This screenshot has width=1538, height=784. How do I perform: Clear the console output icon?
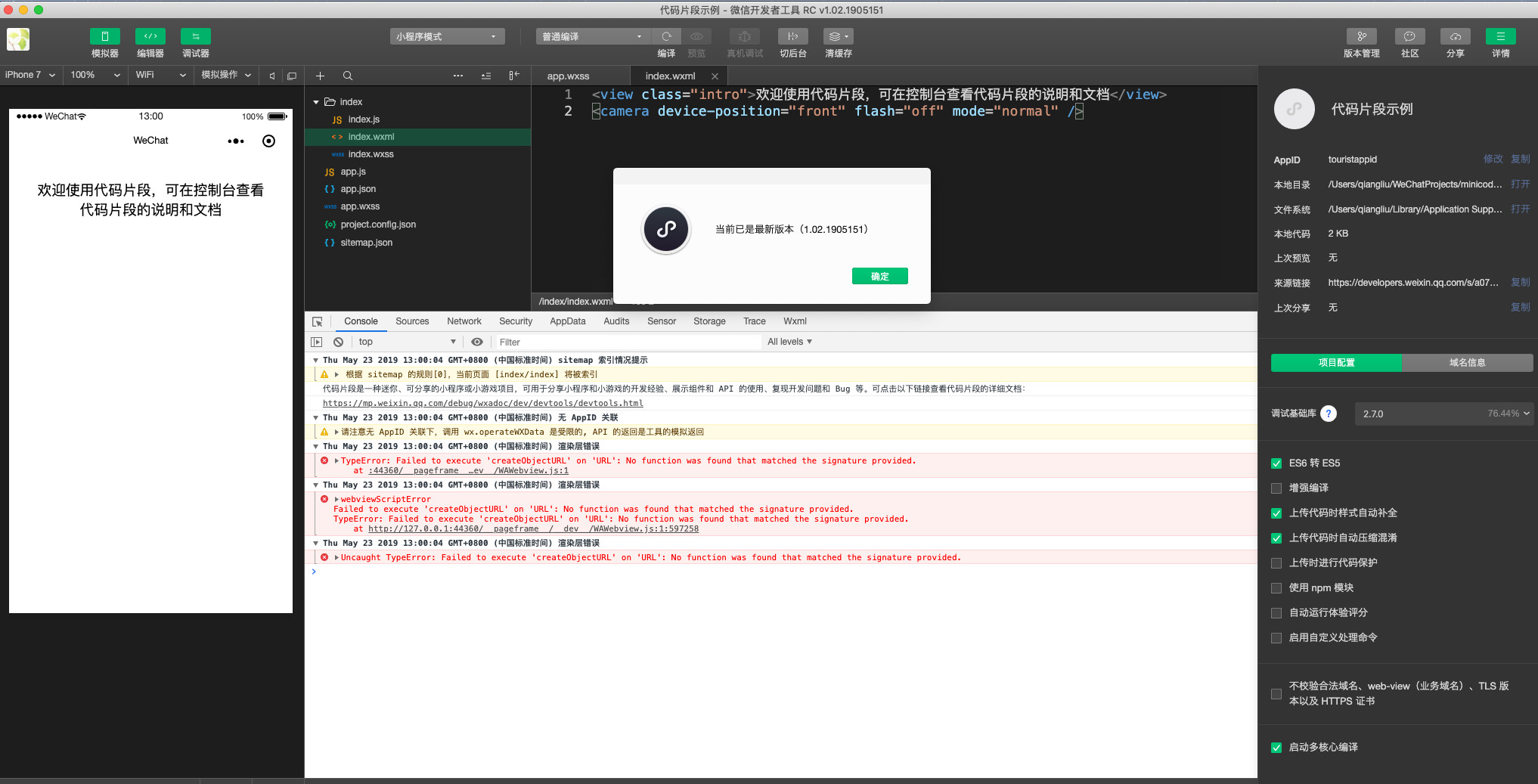tap(339, 342)
